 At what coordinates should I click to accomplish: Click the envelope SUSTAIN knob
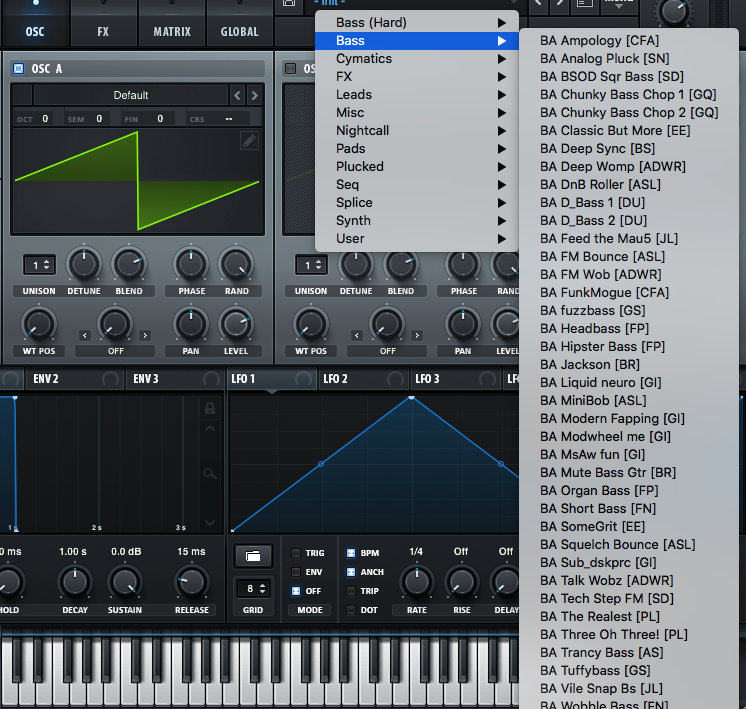click(125, 581)
